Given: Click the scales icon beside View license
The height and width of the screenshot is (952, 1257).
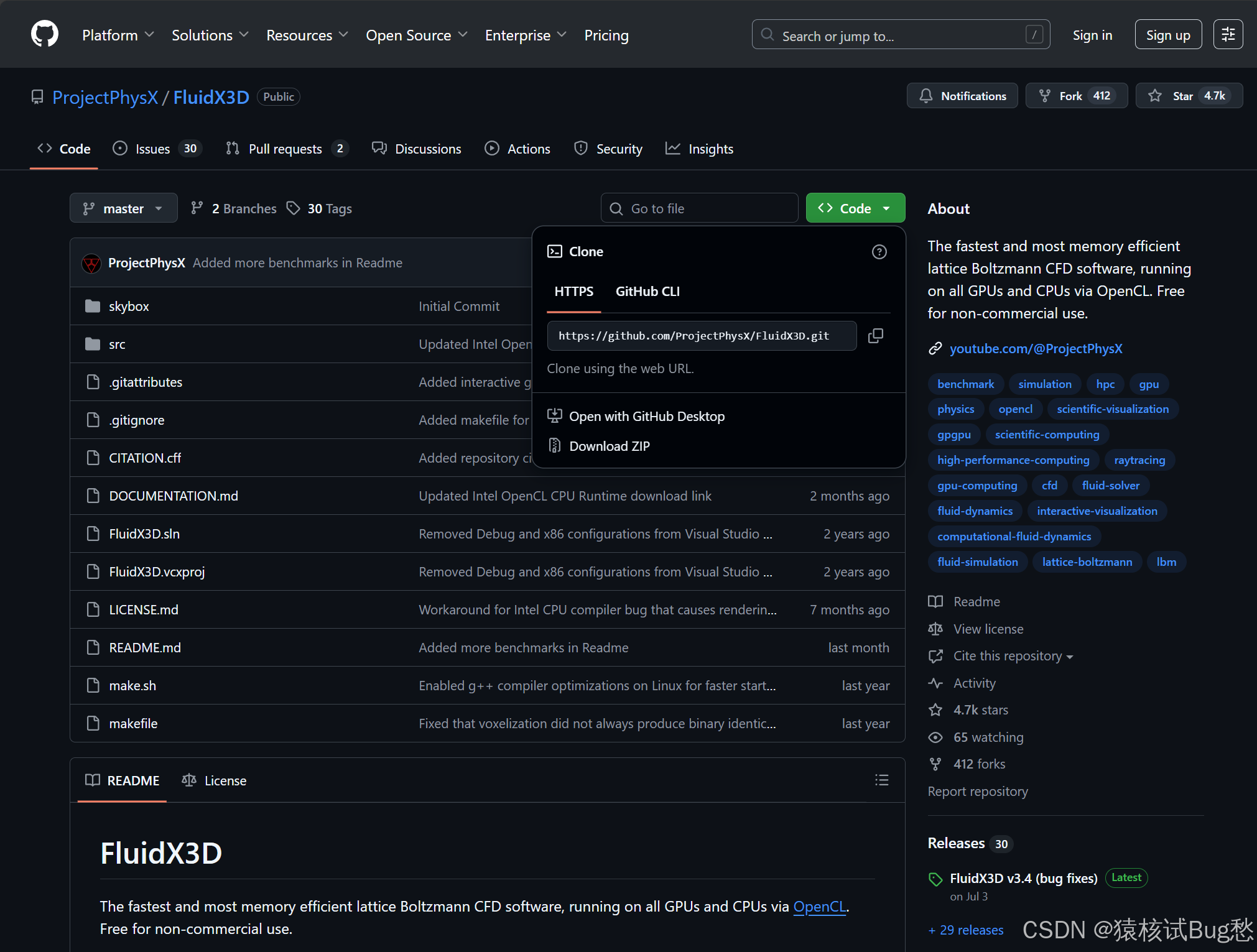Looking at the screenshot, I should tap(935, 629).
